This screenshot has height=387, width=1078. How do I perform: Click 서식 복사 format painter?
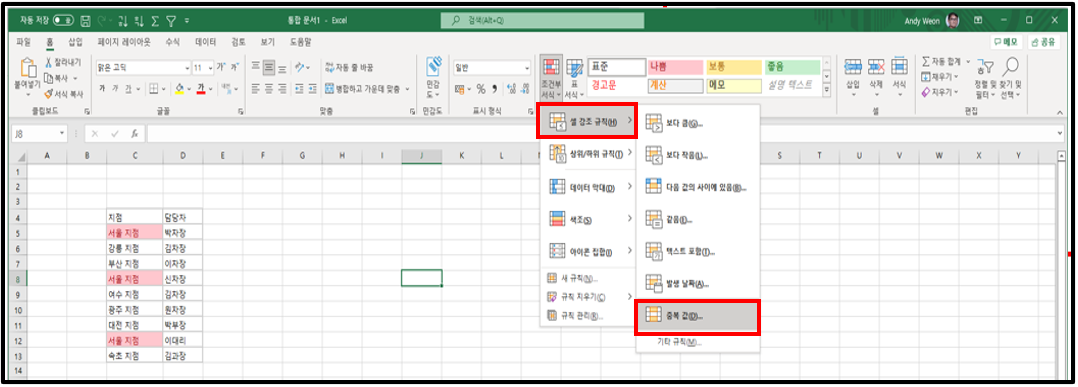click(64, 94)
